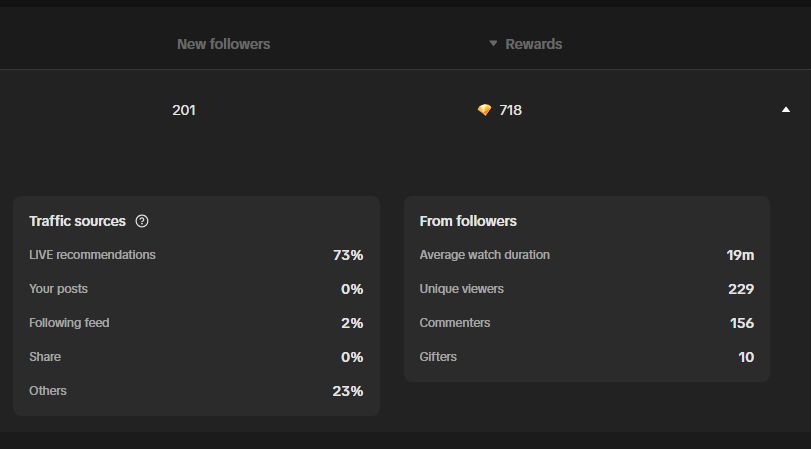This screenshot has height=449, width=811.
Task: Select the Commenters row label
Action: tap(455, 323)
